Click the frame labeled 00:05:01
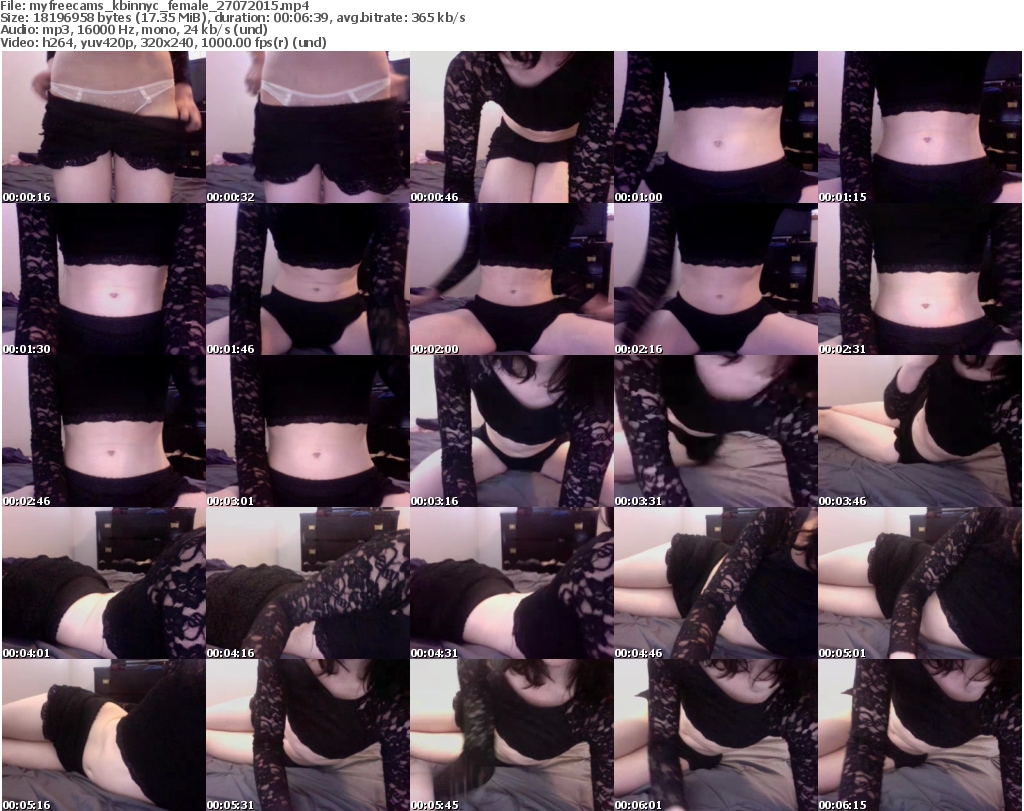This screenshot has width=1024, height=811. tap(920, 584)
